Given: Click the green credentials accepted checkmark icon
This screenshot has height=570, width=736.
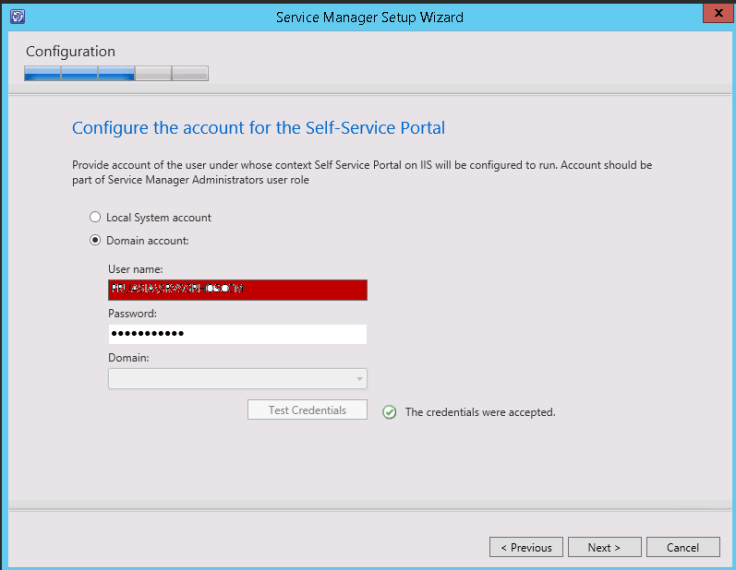Looking at the screenshot, I should pyautogui.click(x=390, y=412).
